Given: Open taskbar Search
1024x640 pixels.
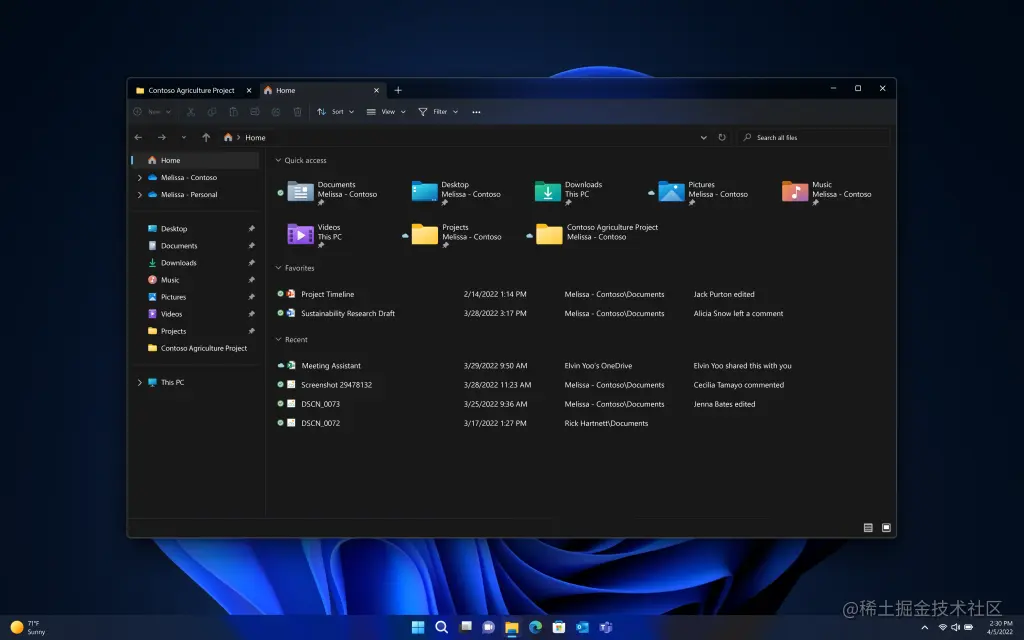Looking at the screenshot, I should [x=441, y=627].
